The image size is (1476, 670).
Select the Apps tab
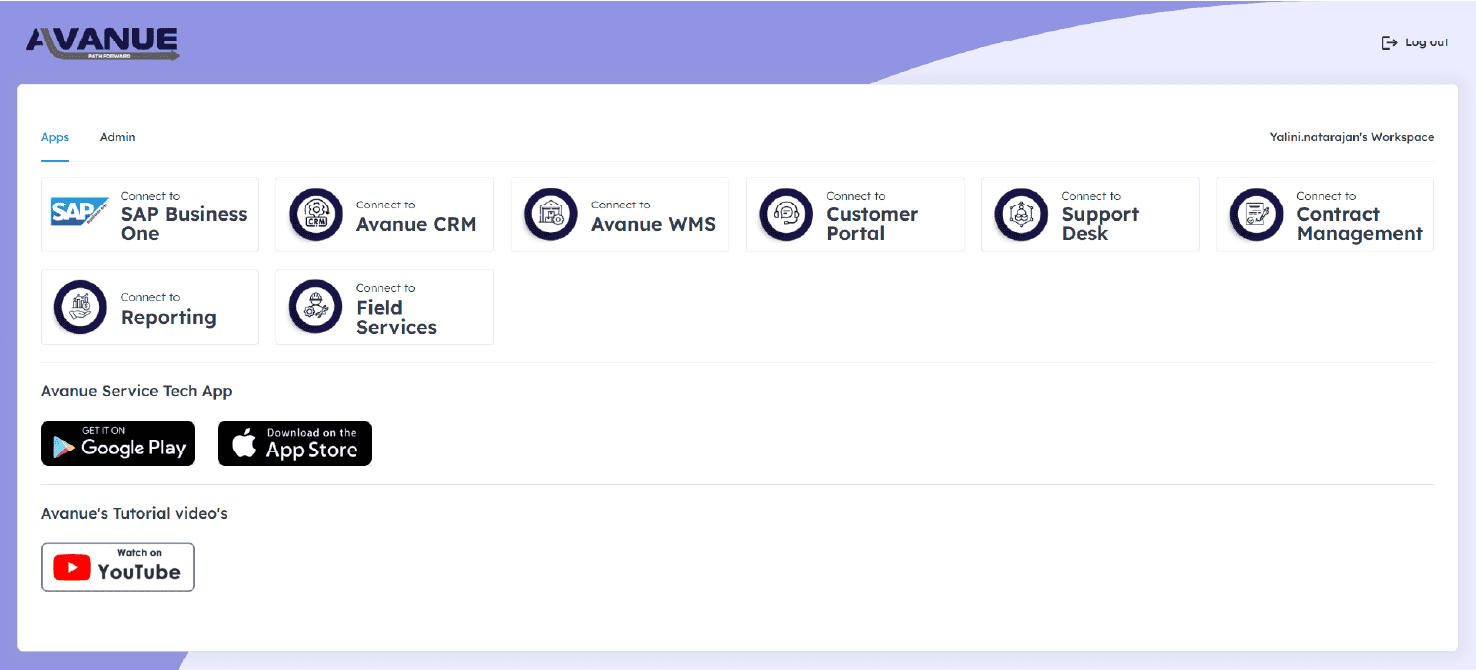[x=55, y=137]
